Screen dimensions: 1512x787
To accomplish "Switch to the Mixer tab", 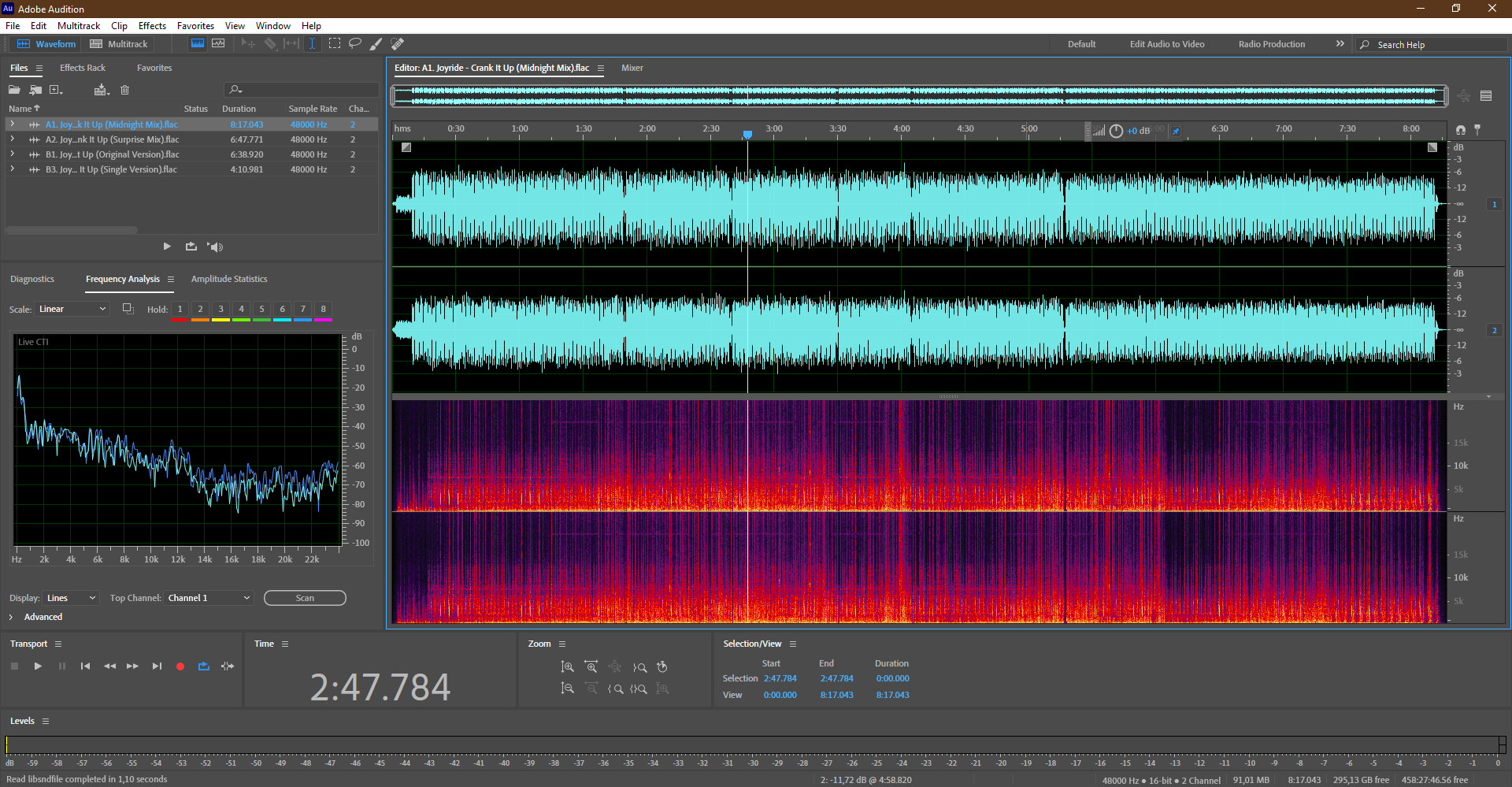I will 632,68.
